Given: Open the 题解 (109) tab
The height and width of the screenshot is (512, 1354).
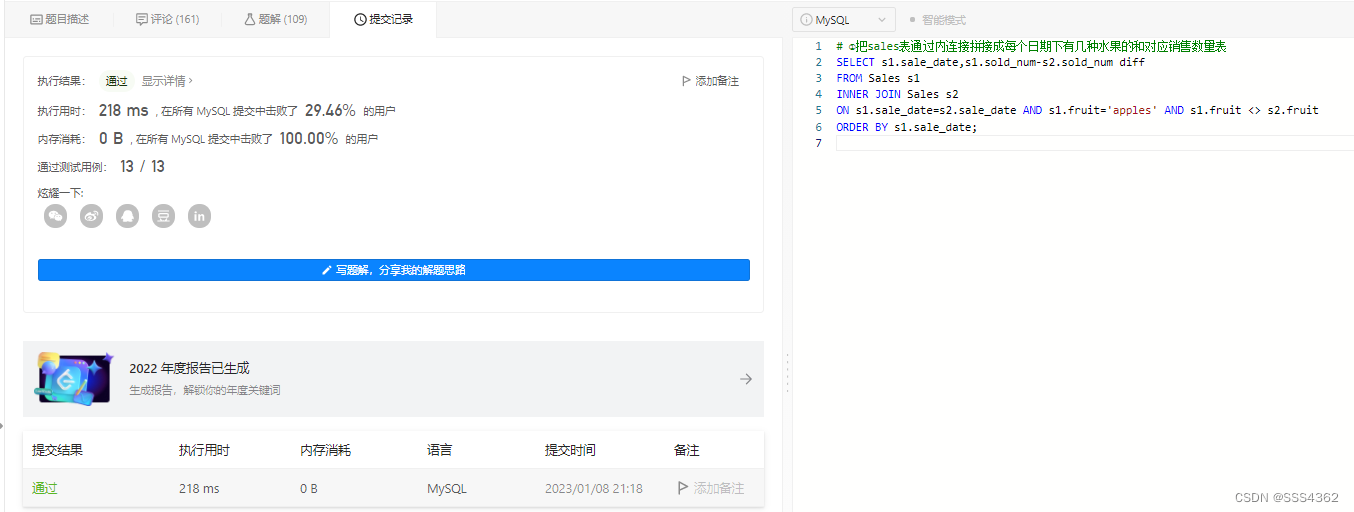Looking at the screenshot, I should click(275, 19).
